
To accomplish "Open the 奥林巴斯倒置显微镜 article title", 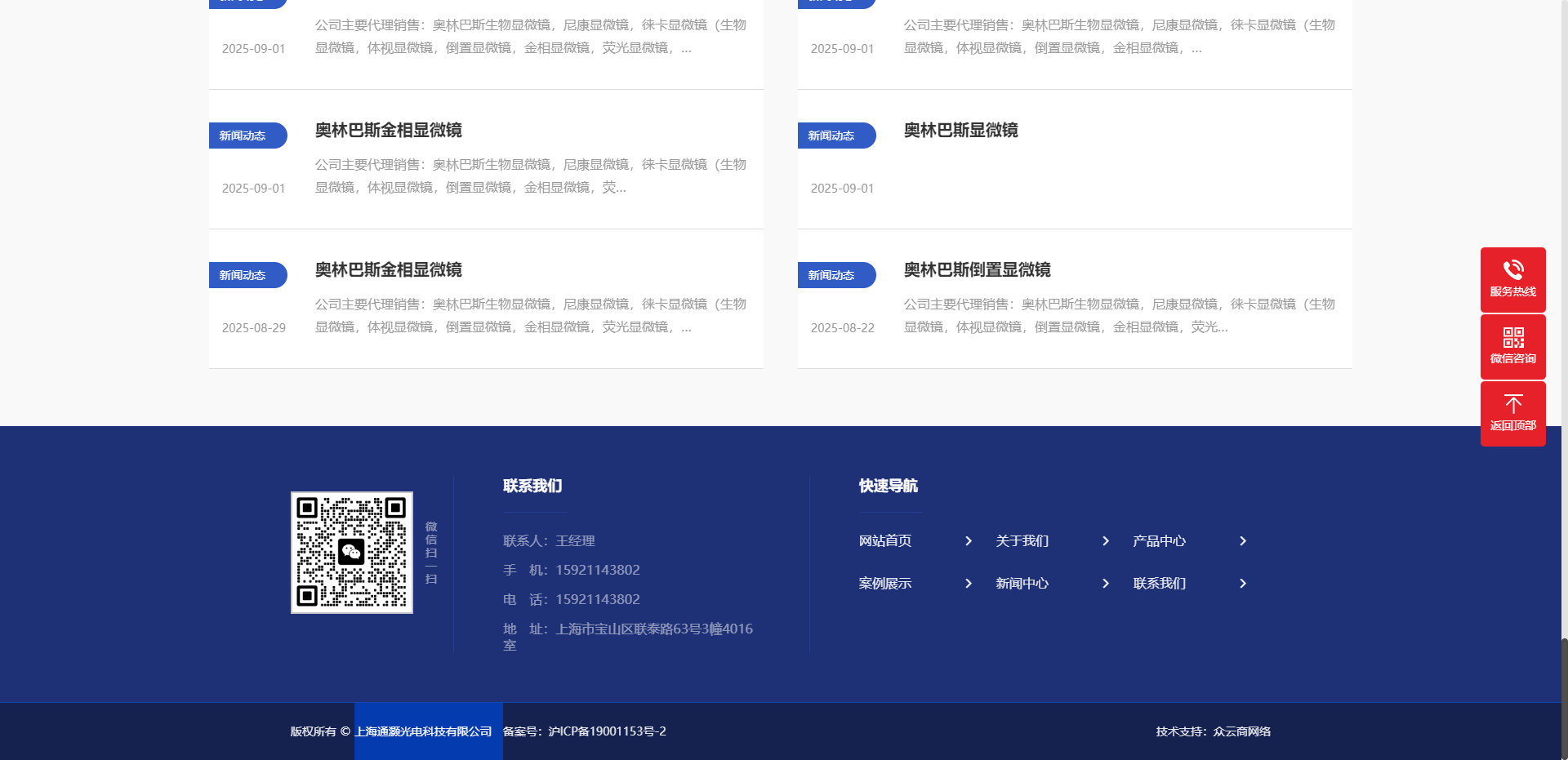I will click(977, 270).
